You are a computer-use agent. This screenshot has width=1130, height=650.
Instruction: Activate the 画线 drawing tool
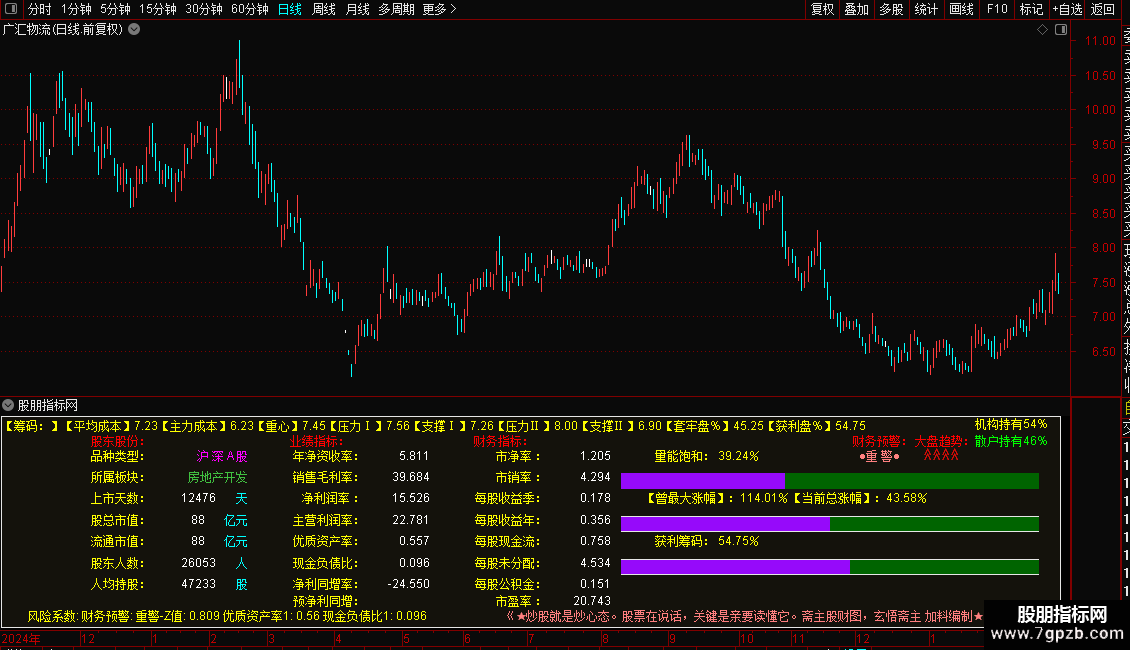point(961,9)
